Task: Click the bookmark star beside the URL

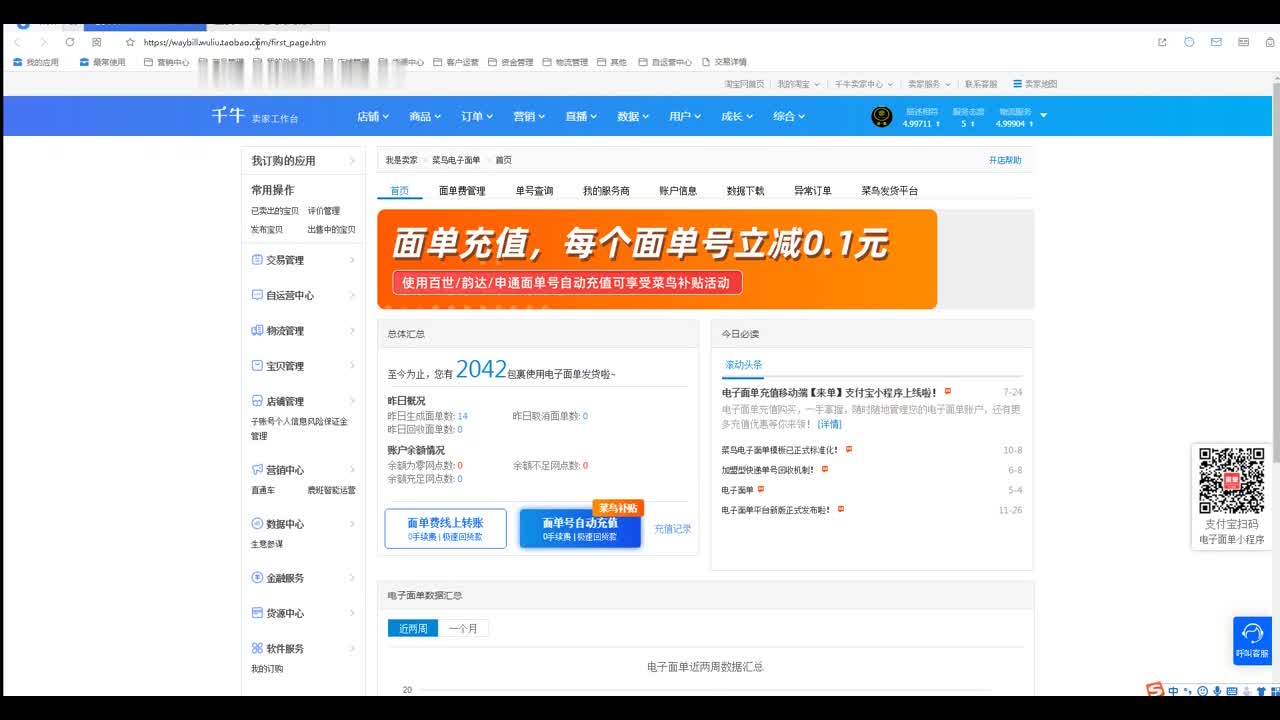Action: 130,42
